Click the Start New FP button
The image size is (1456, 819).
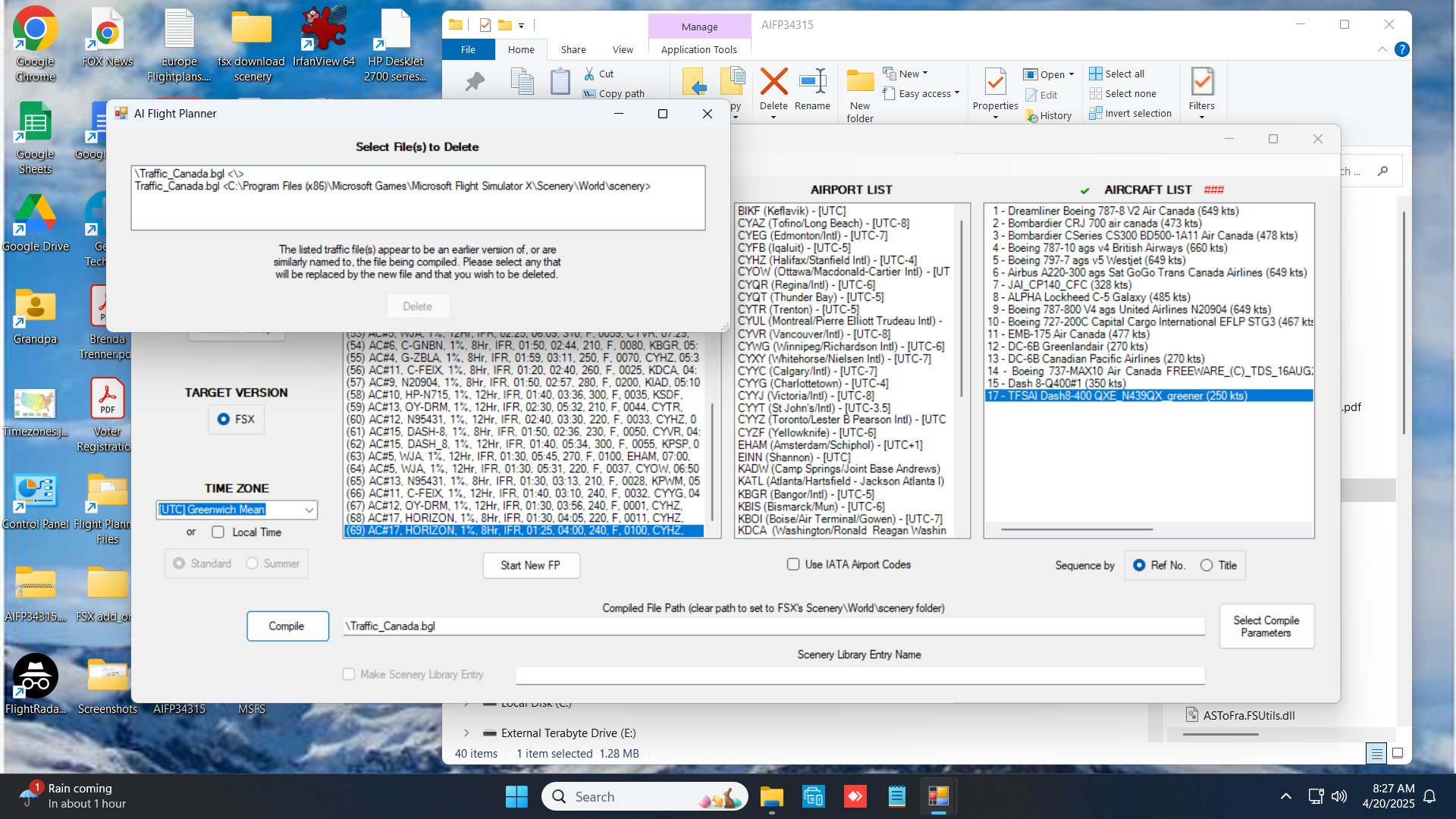[x=531, y=566]
